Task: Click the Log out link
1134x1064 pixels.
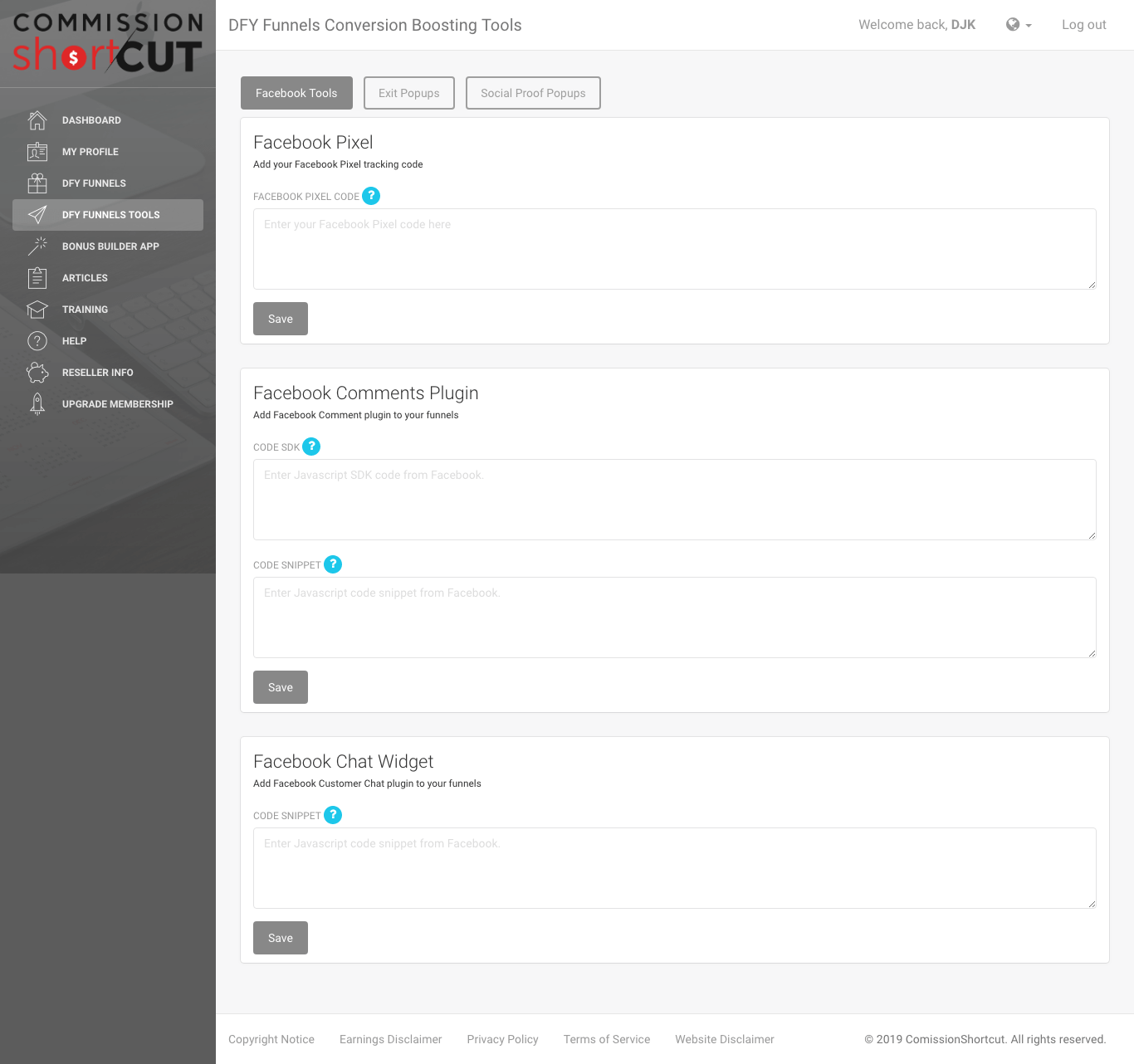Action: pyautogui.click(x=1084, y=25)
